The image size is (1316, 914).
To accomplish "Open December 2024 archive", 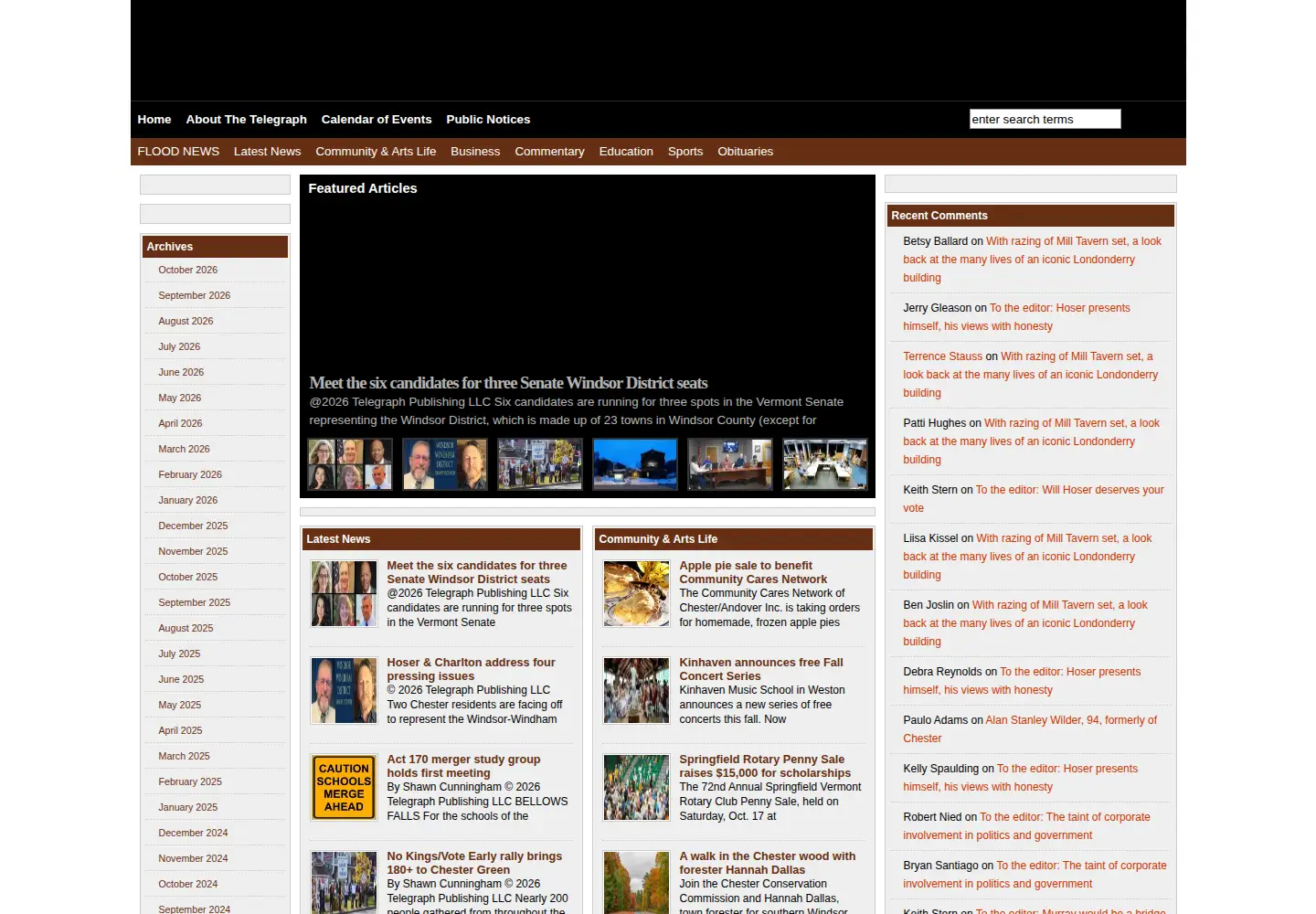I will coord(193,833).
